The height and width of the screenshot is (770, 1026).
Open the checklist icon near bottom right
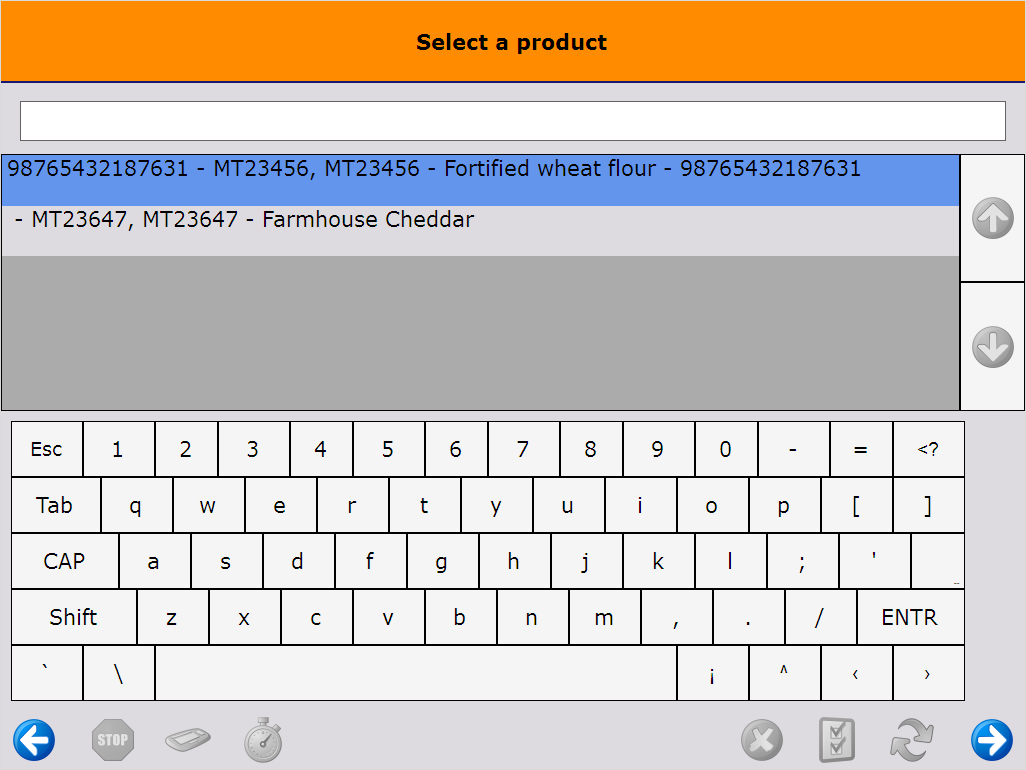837,739
